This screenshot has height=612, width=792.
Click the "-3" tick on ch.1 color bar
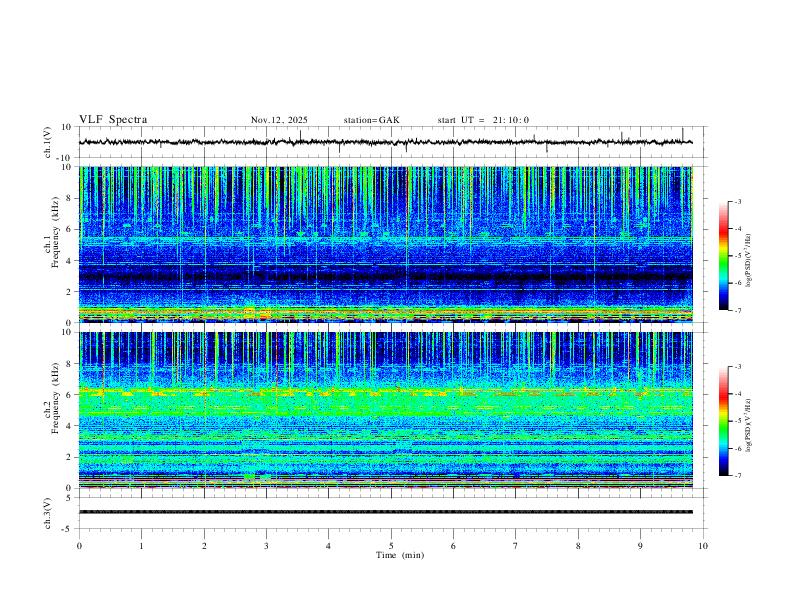coord(737,201)
